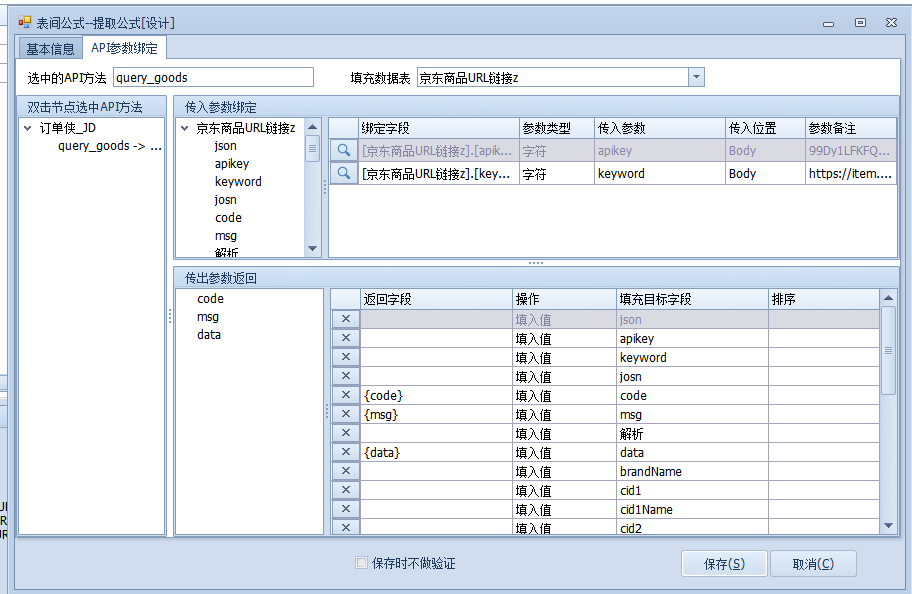
Task: Open the 填充数据表 dropdown list
Action: pyautogui.click(x=697, y=78)
